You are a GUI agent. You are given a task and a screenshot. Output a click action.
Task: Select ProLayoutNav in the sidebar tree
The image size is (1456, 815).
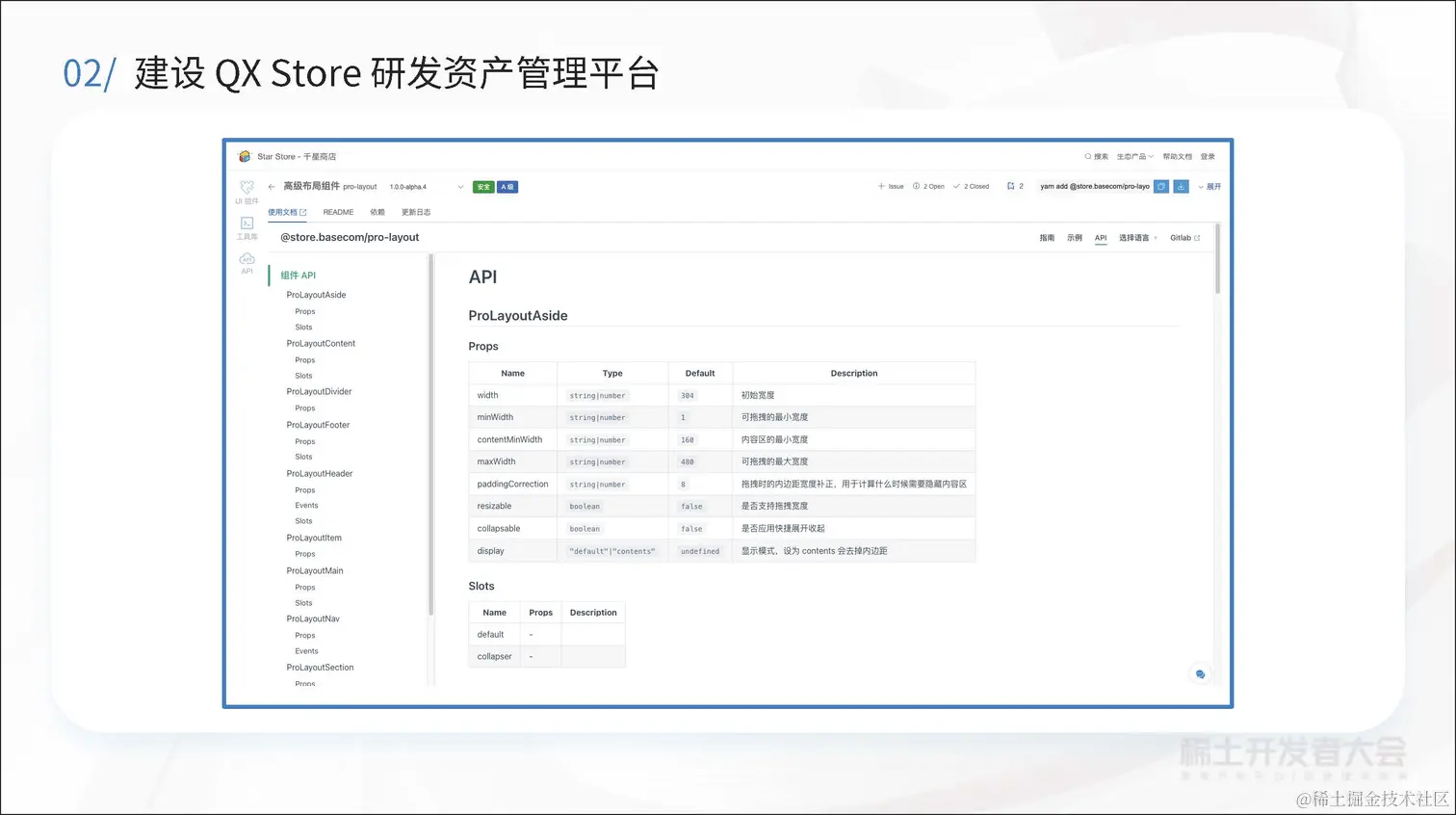[313, 618]
